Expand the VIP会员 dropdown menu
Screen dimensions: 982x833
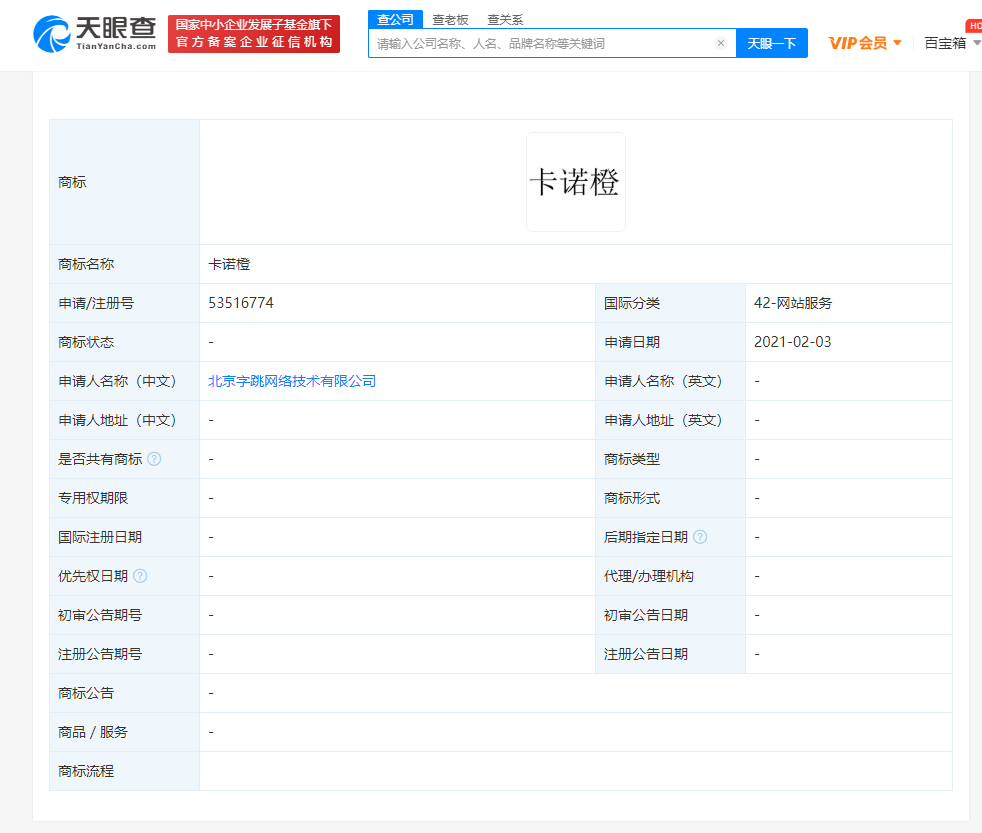pos(865,43)
